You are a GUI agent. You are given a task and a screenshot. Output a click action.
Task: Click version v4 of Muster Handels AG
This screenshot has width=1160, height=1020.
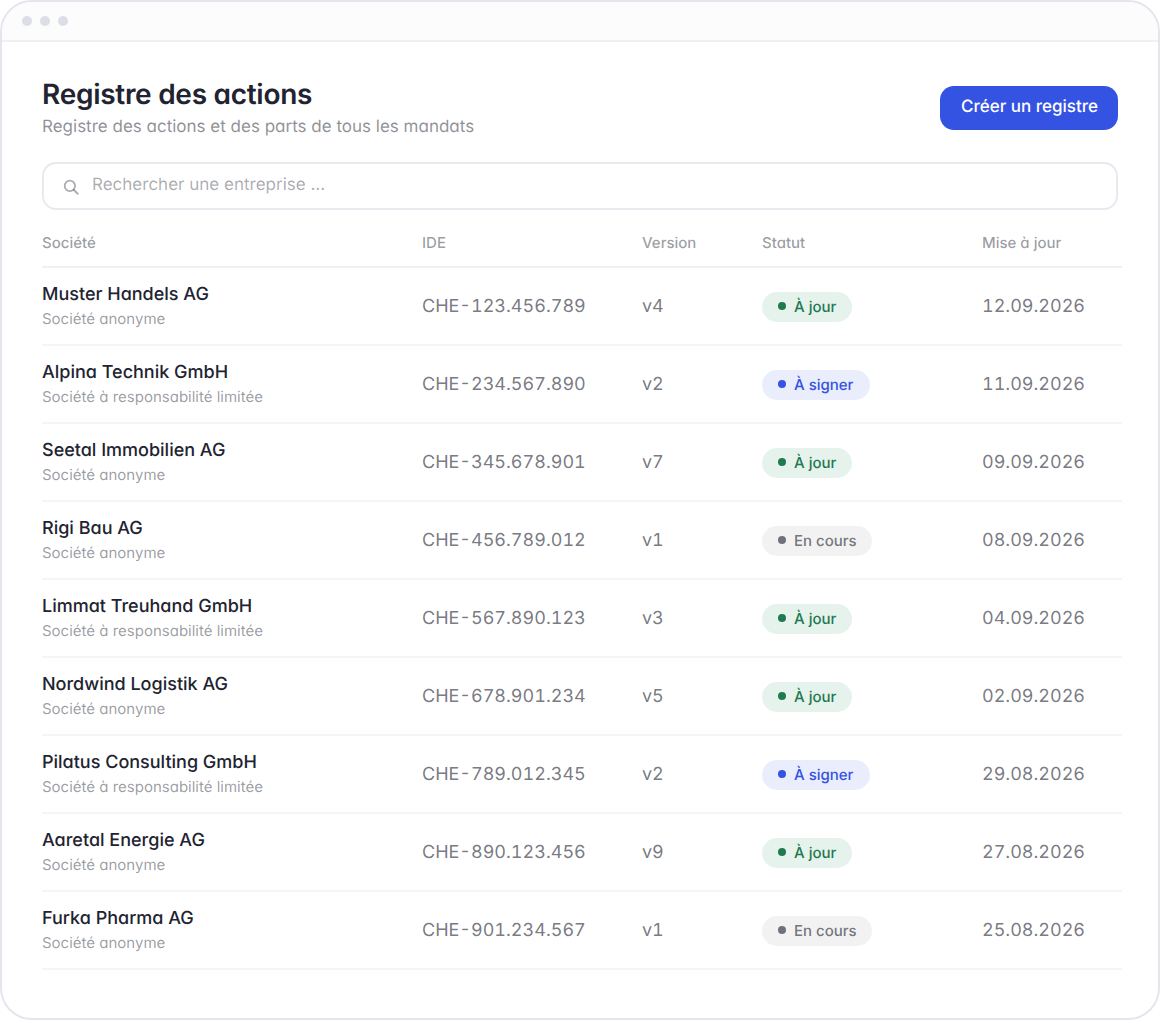[652, 306]
